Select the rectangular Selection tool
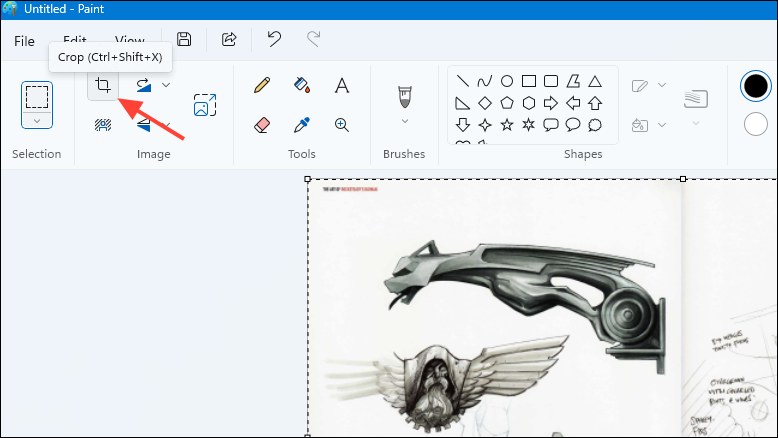Viewport: 778px width, 438px height. [37, 97]
